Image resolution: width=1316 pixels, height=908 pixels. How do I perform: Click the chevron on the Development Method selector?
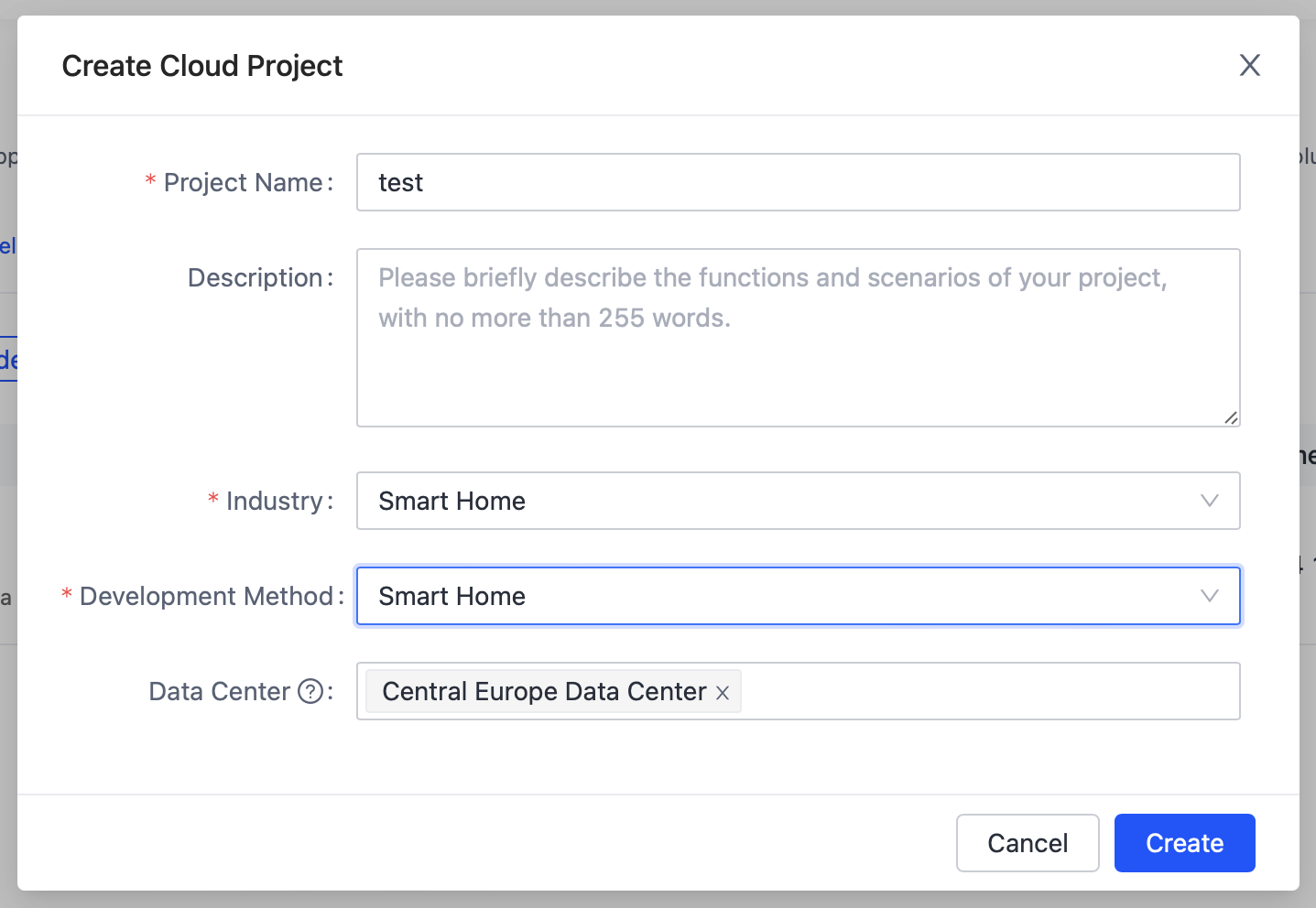click(1209, 596)
